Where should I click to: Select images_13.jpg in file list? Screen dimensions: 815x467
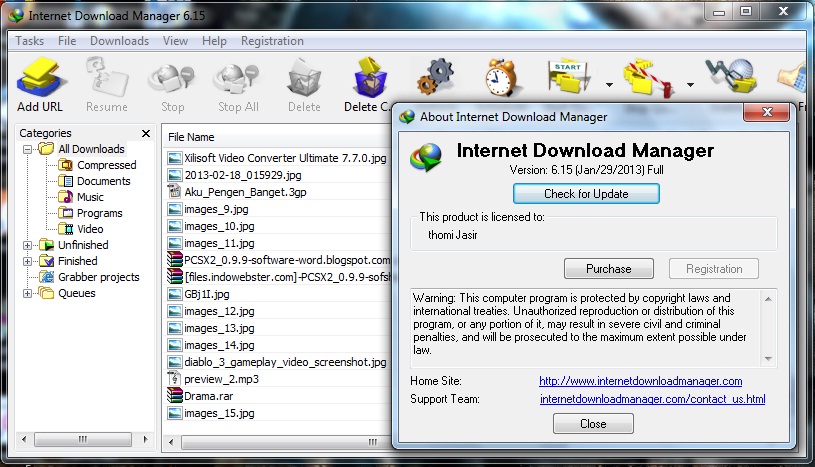click(x=219, y=329)
